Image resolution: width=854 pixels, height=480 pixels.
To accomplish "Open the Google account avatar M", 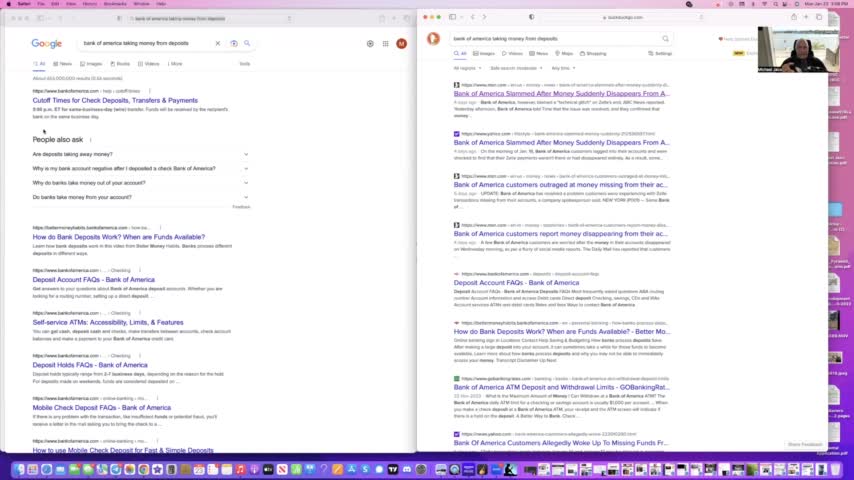I will (401, 44).
